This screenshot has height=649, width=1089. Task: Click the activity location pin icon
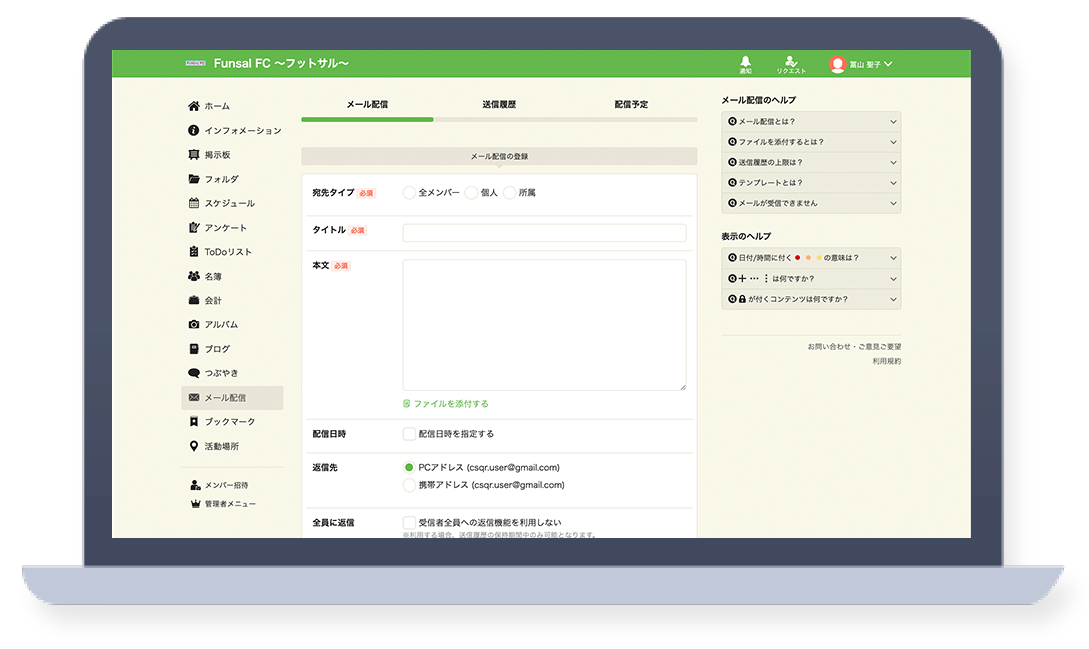[194, 446]
